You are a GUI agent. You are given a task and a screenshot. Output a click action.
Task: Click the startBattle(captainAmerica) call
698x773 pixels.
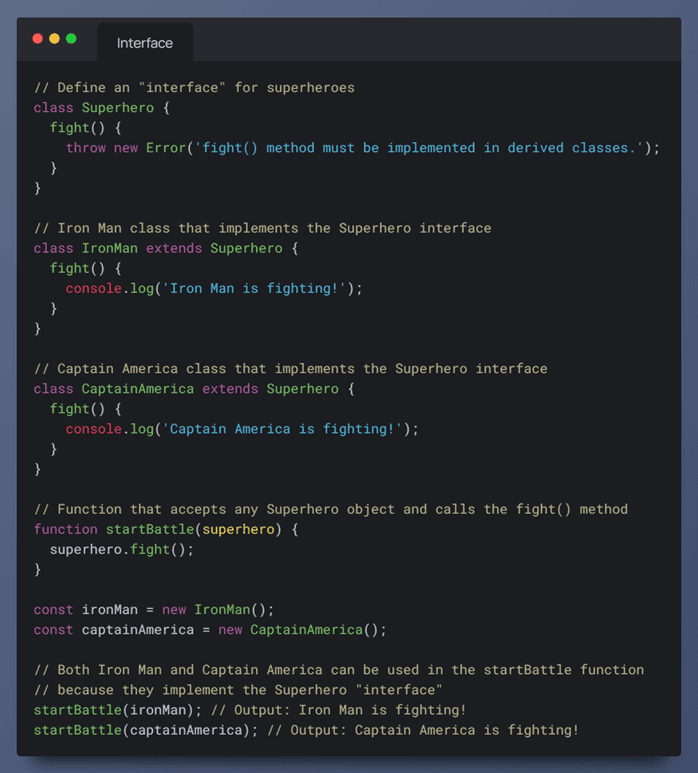click(146, 730)
